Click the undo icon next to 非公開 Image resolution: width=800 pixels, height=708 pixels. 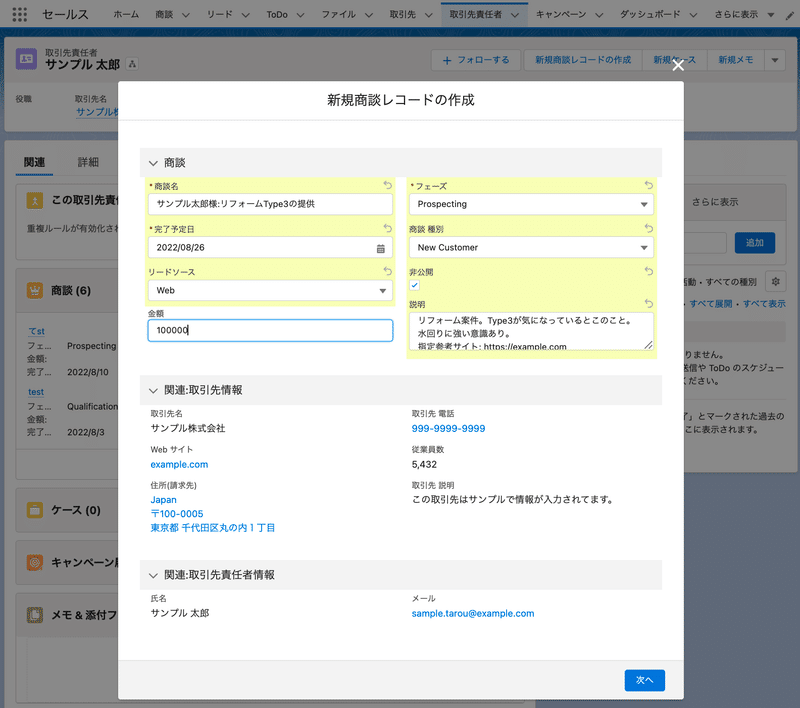(648, 272)
